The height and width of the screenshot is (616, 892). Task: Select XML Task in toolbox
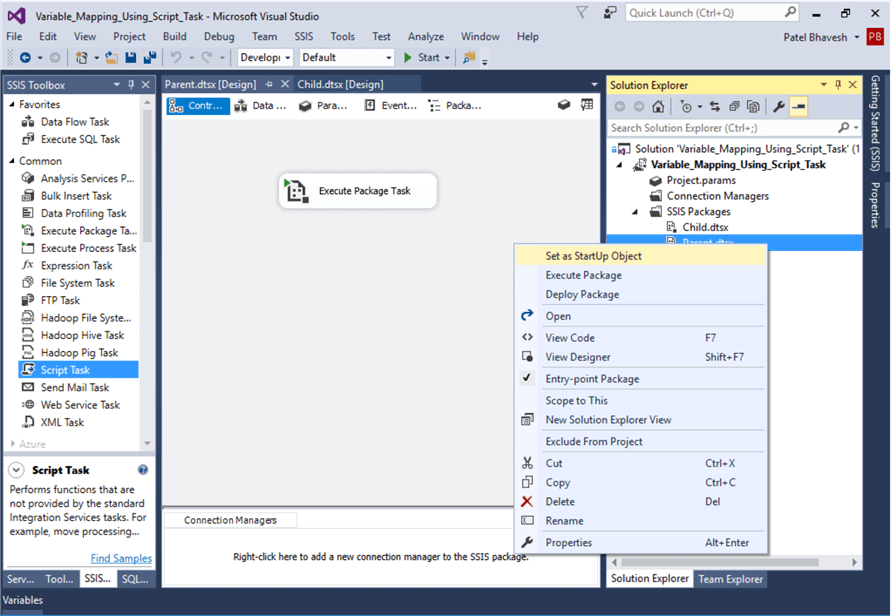point(62,422)
